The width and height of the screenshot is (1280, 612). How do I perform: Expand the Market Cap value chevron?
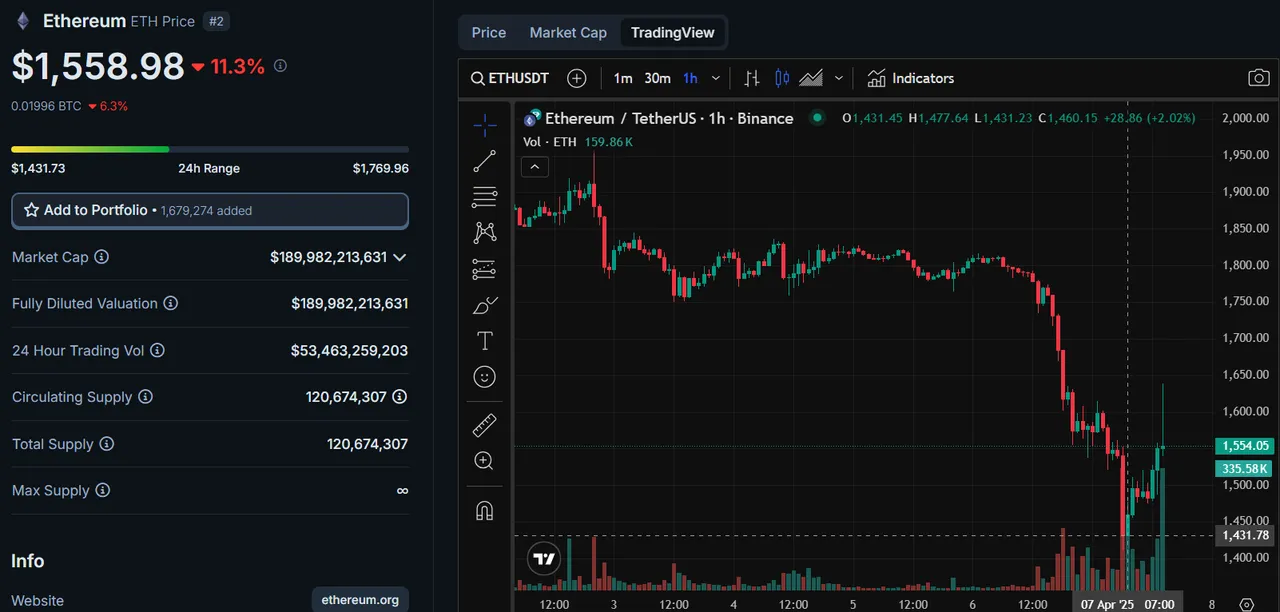pos(400,257)
